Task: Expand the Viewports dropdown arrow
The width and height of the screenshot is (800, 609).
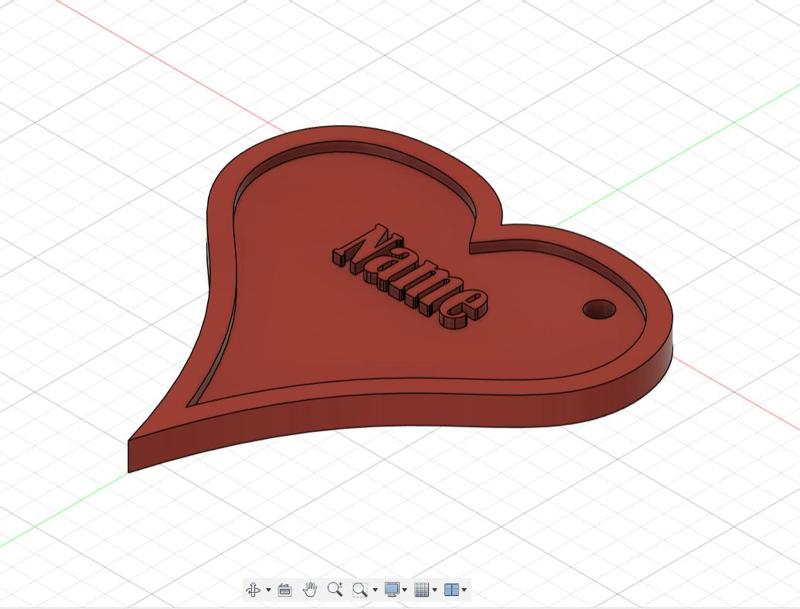Action: [x=465, y=590]
